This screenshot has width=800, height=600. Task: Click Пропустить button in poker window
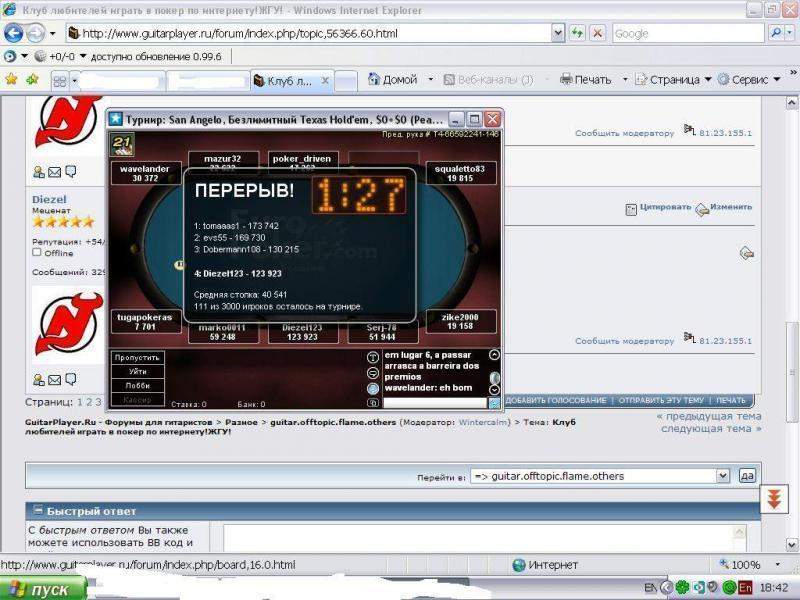tap(137, 358)
